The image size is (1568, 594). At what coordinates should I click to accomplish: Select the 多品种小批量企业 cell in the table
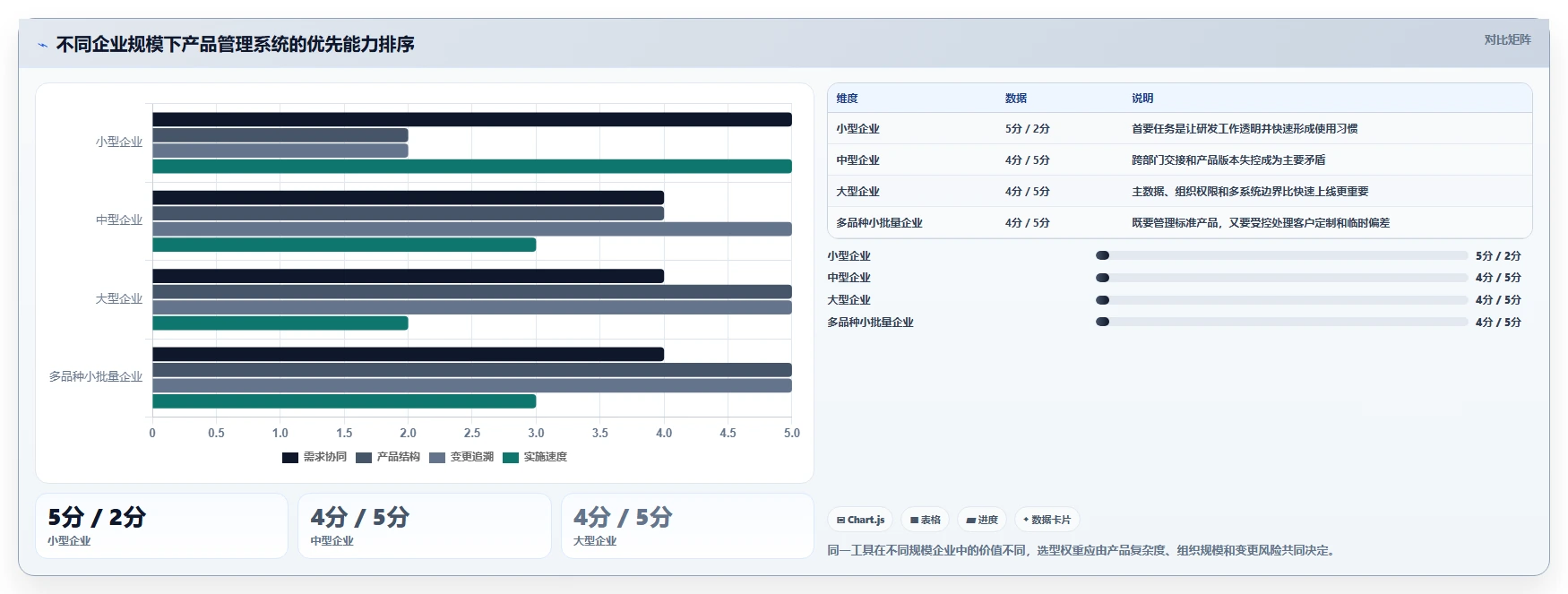(x=879, y=223)
